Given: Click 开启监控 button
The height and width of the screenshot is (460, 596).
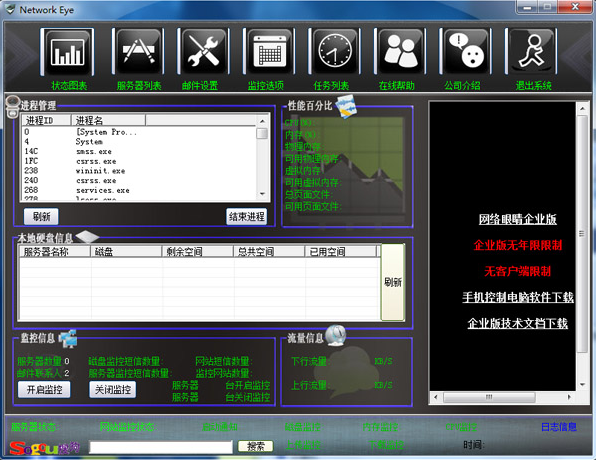Looking at the screenshot, I should (x=44, y=390).
